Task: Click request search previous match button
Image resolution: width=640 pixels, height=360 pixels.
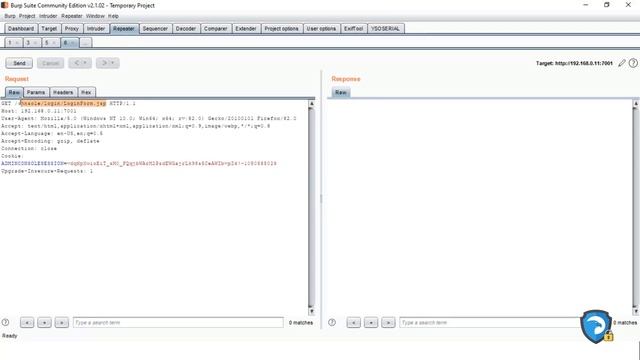Action: 27,322
